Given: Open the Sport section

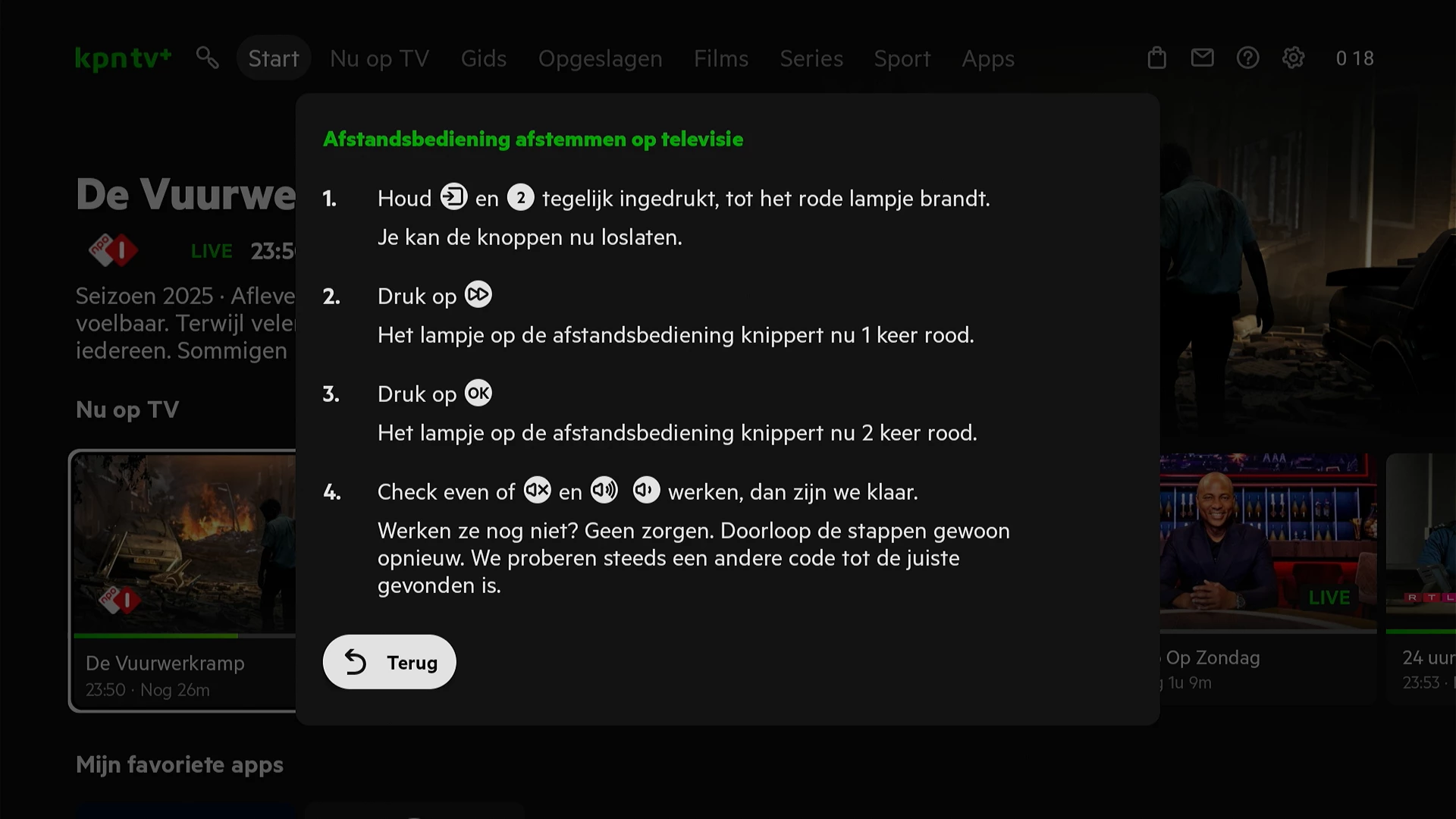Looking at the screenshot, I should [x=902, y=58].
